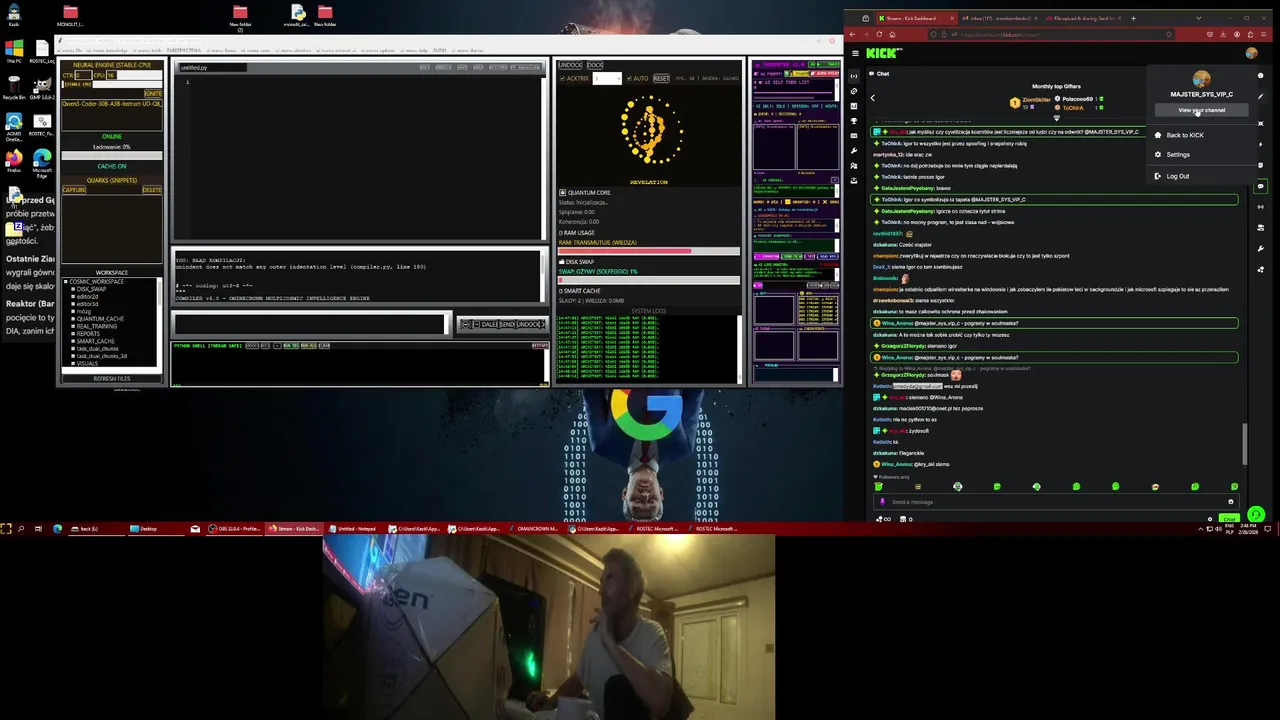
Task: Open the profile avatar in Kick header
Action: pos(1252,53)
